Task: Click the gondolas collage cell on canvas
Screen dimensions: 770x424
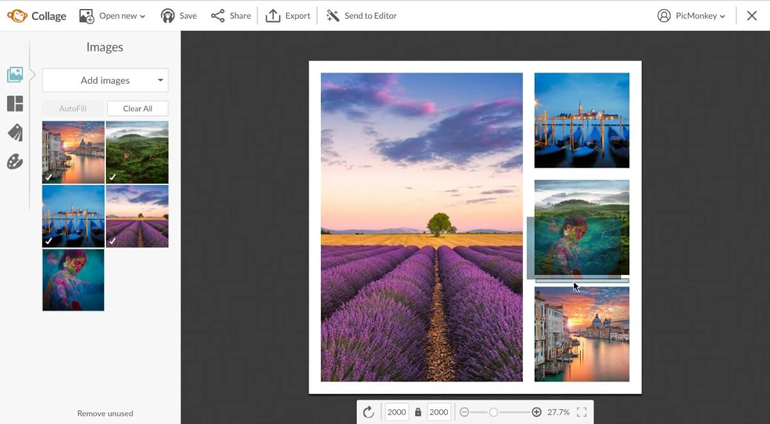Action: point(582,120)
